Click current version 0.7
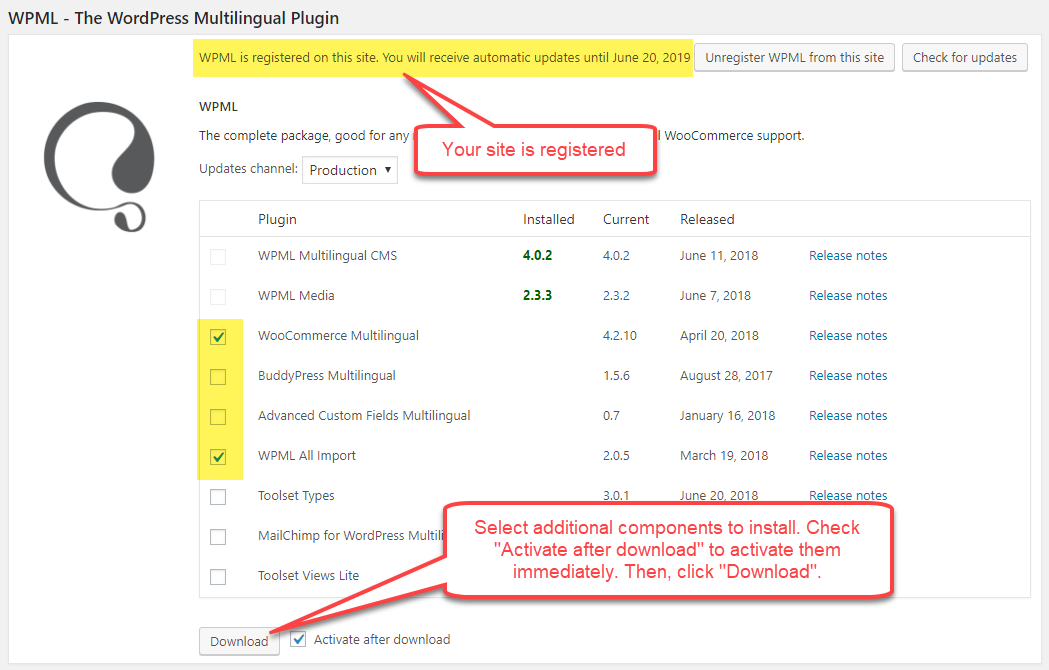Viewport: 1049px width, 670px height. 611,416
